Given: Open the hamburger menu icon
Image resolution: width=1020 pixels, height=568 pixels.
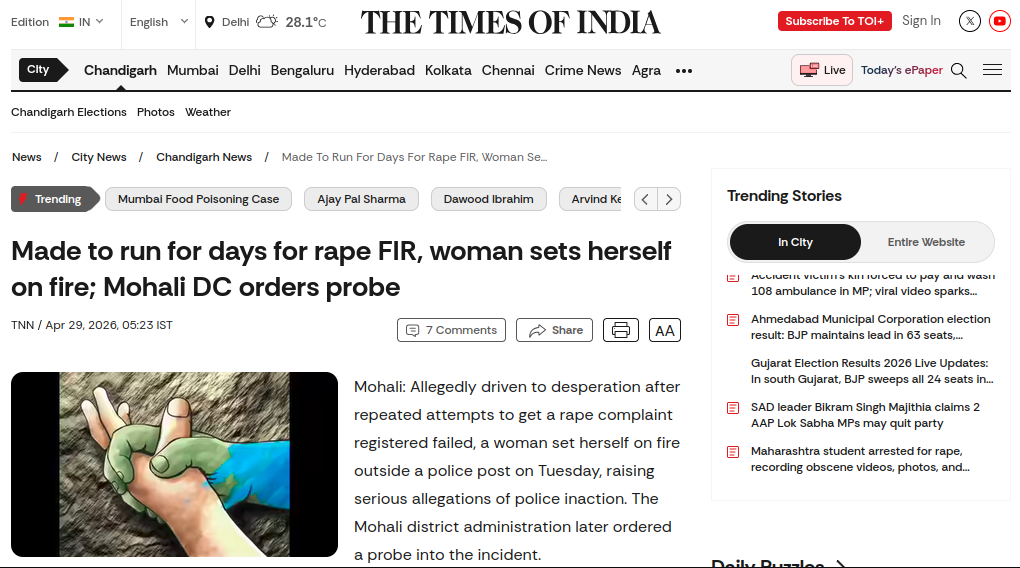Looking at the screenshot, I should tap(992, 70).
